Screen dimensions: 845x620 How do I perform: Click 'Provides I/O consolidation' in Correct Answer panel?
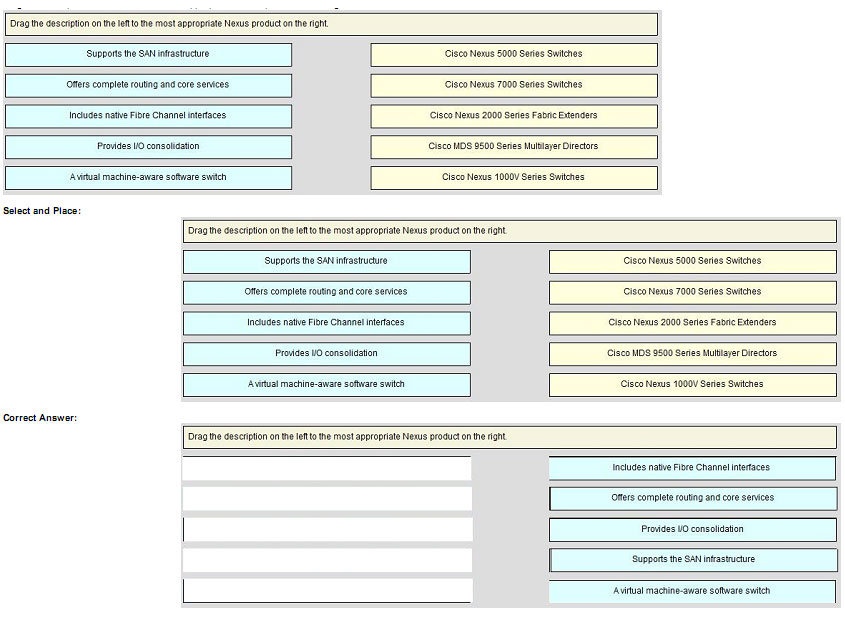(x=692, y=529)
